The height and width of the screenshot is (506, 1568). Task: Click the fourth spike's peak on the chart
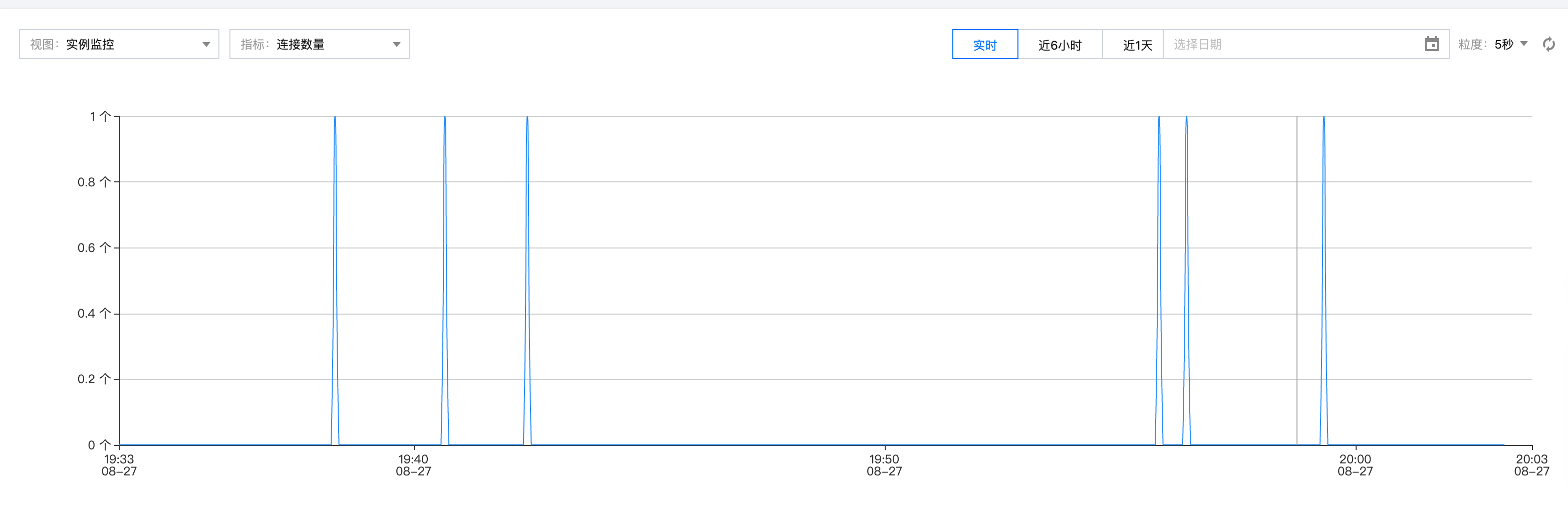(x=1159, y=118)
